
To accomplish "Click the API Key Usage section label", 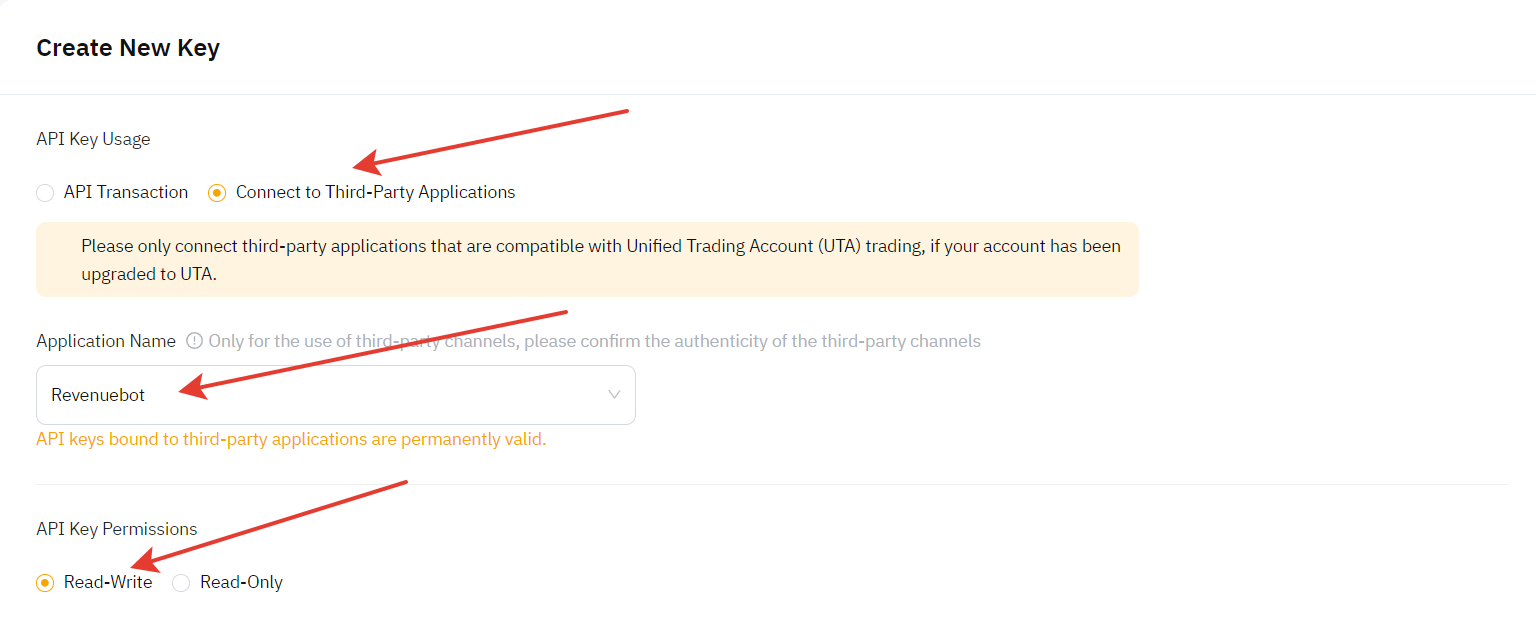I will (93, 139).
